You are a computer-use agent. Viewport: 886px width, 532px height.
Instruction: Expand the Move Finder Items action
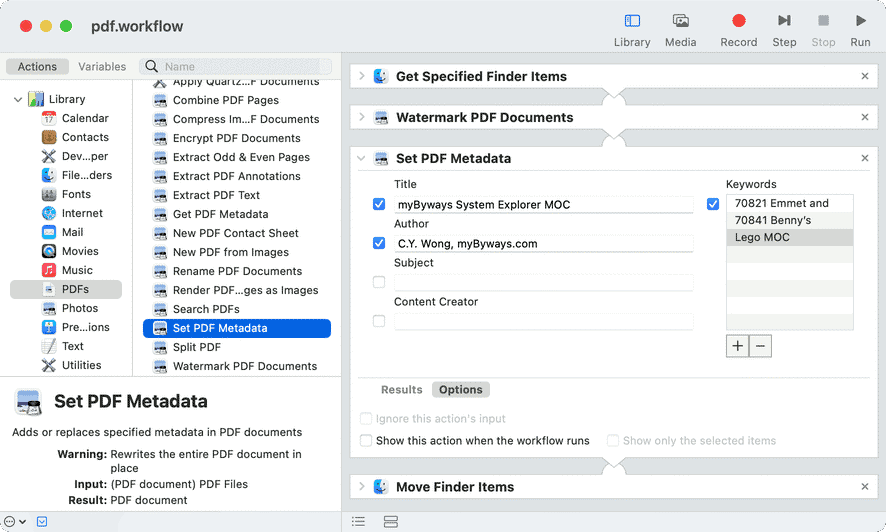coord(362,486)
